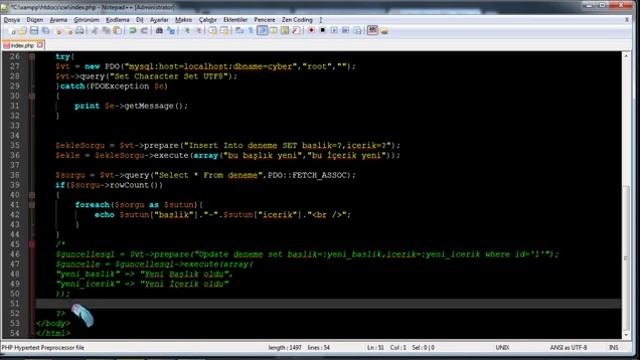Click the "UNIX" entry in the status bar

tap(502, 348)
